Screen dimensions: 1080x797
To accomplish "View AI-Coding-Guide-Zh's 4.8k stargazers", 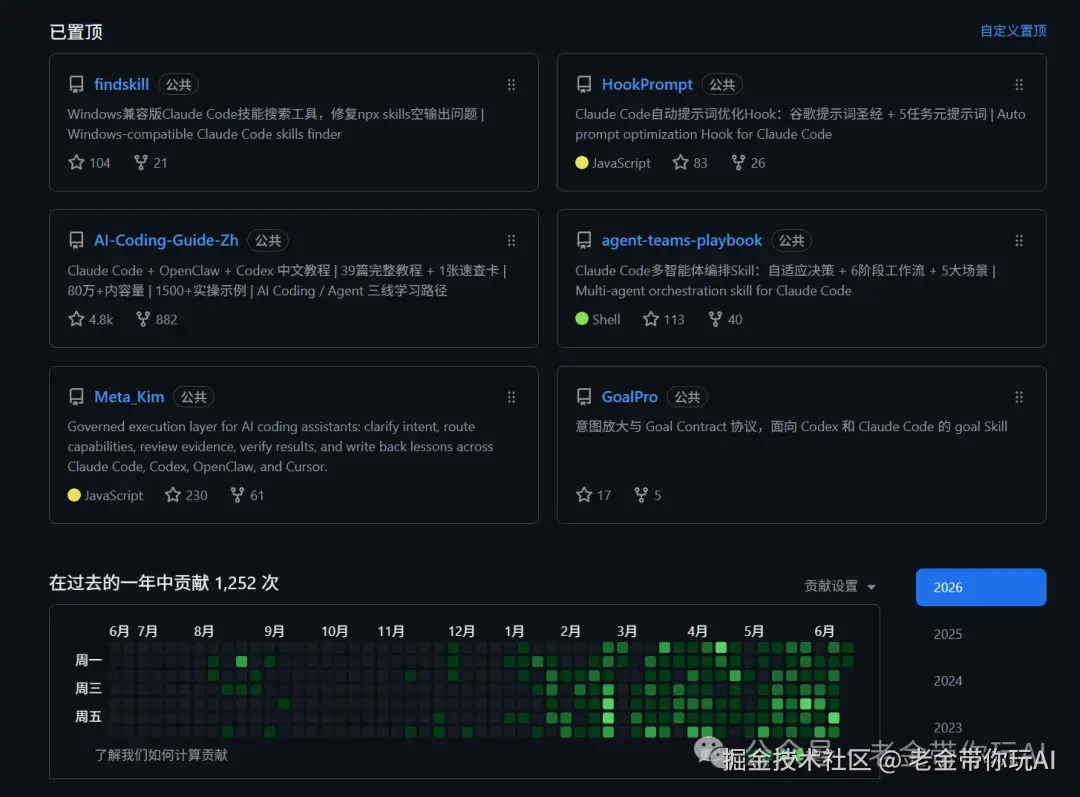I will pos(90,319).
